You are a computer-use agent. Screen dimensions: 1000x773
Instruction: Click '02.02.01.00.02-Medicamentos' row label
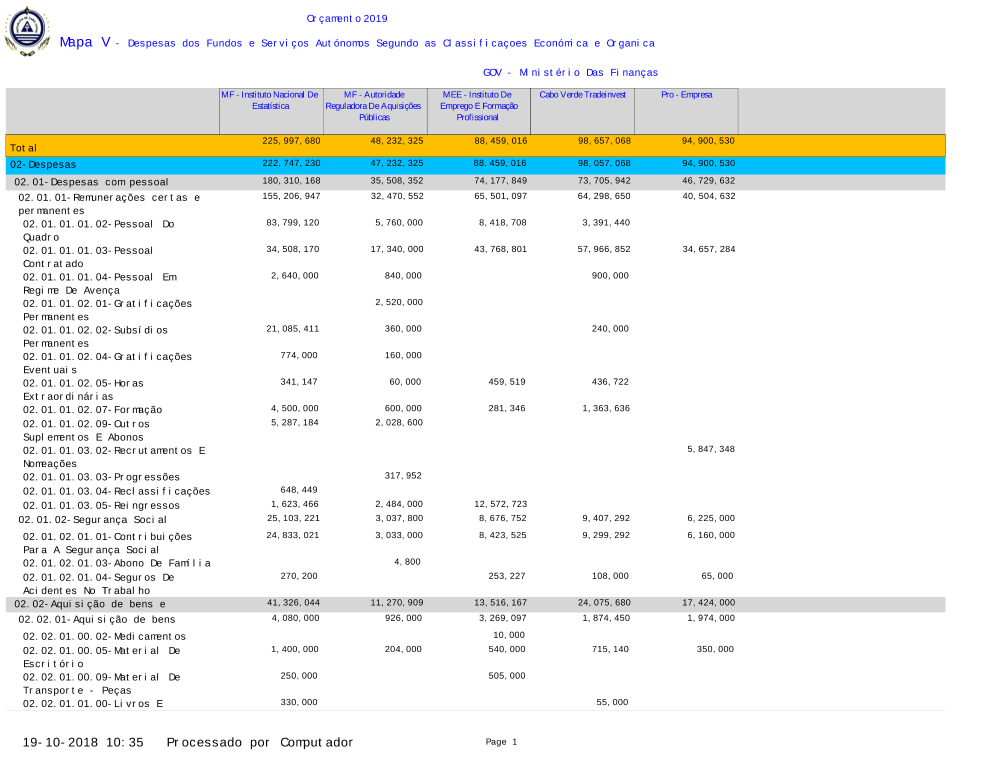pos(104,636)
